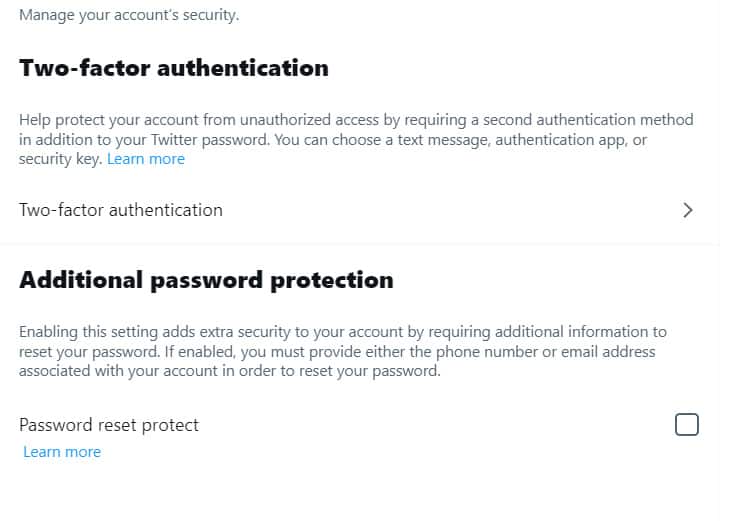
Task: Click the Additional password protection heading
Action: tap(206, 280)
